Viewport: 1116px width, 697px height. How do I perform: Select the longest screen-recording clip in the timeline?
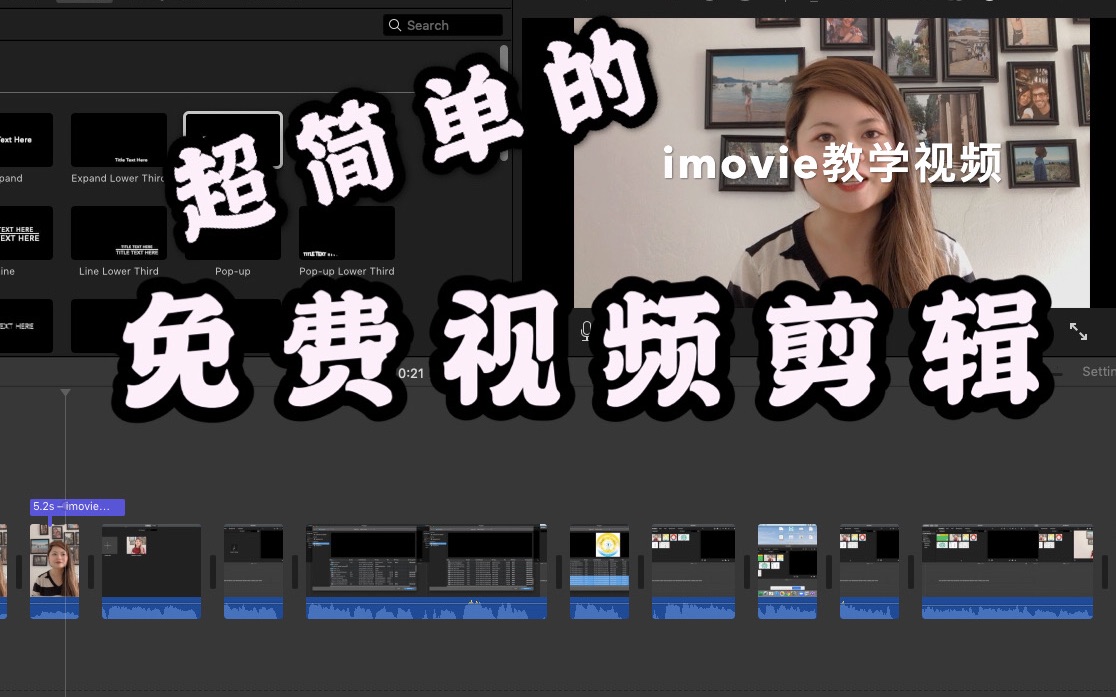426,570
